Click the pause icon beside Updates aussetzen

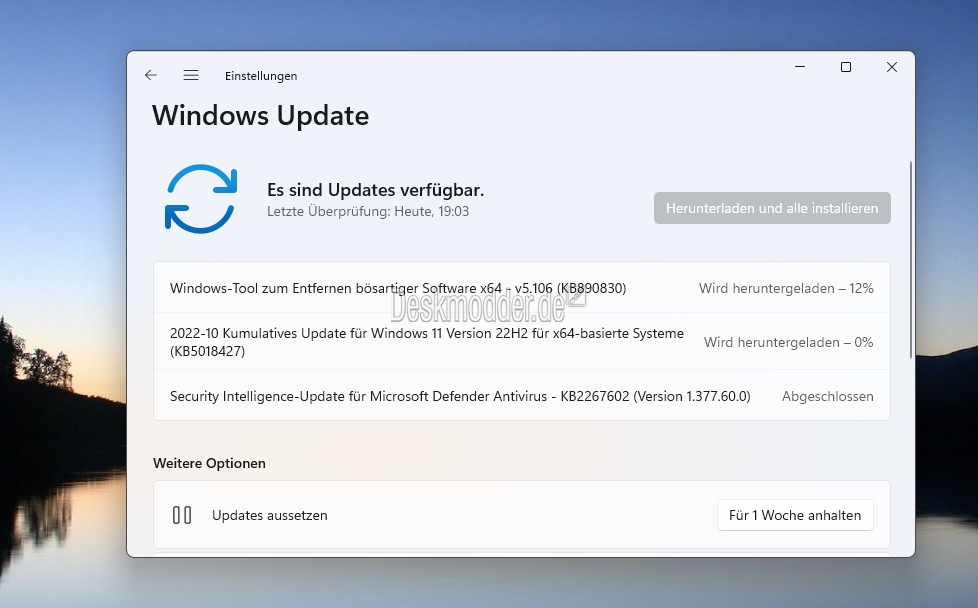182,515
